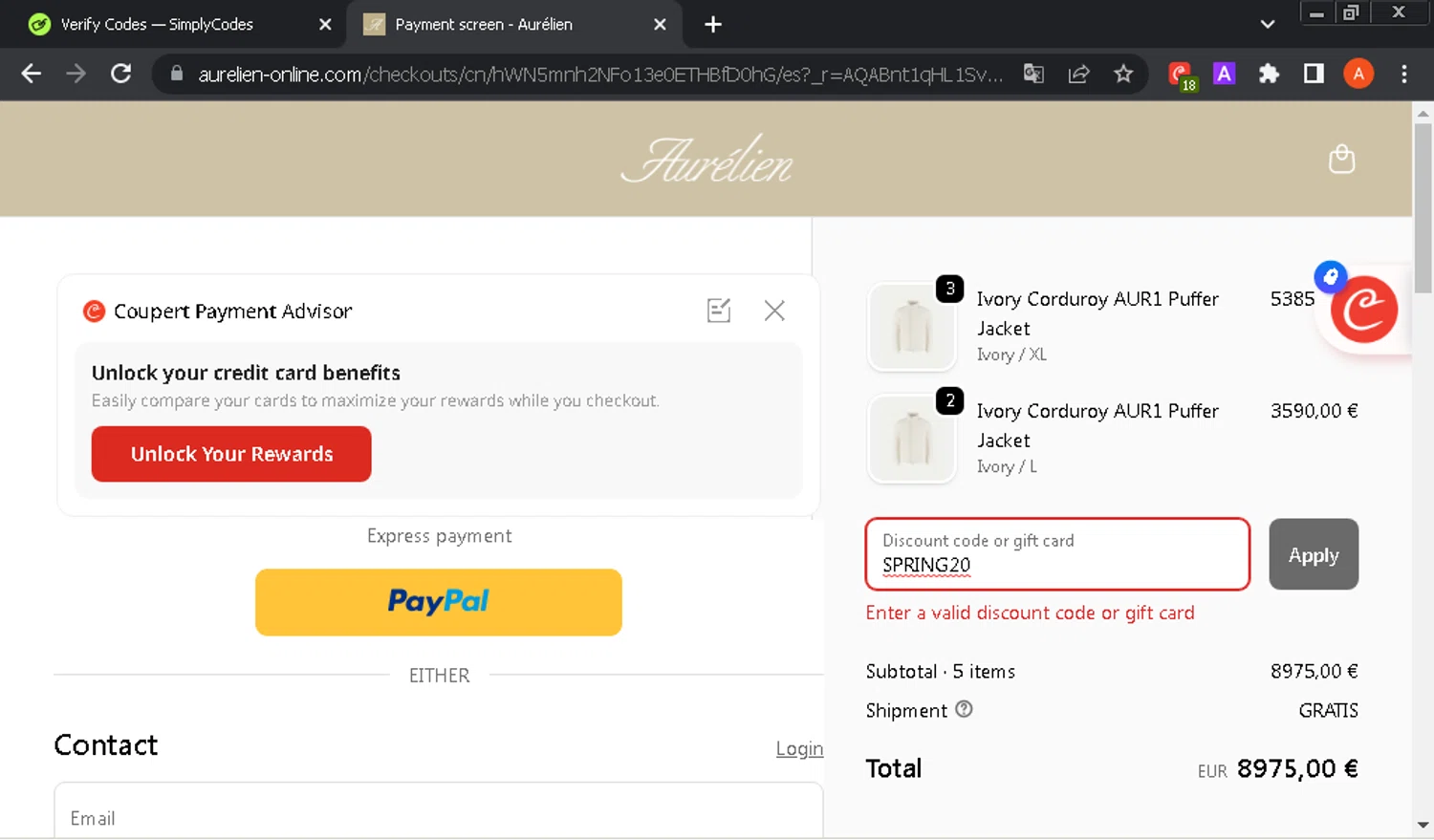1434x840 pixels.
Task: Click the scrollbar up arrow
Action: point(1423,113)
